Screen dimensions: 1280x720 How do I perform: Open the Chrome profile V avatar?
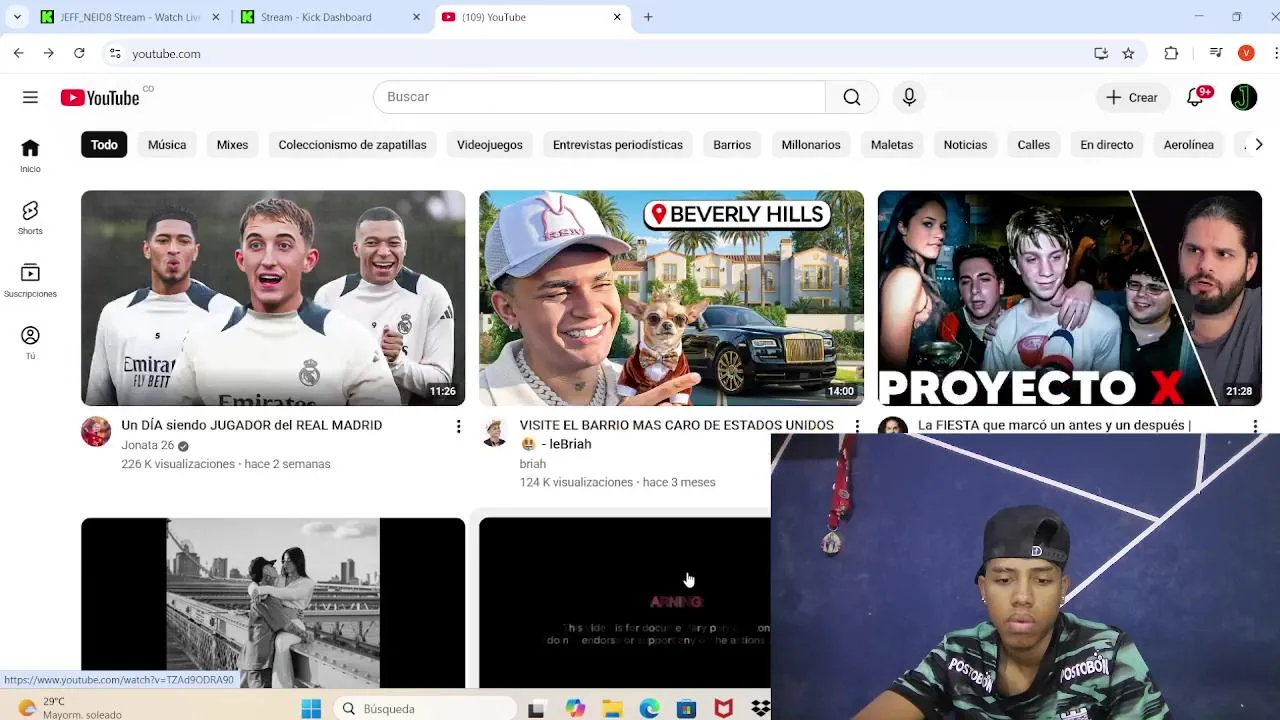[1246, 53]
